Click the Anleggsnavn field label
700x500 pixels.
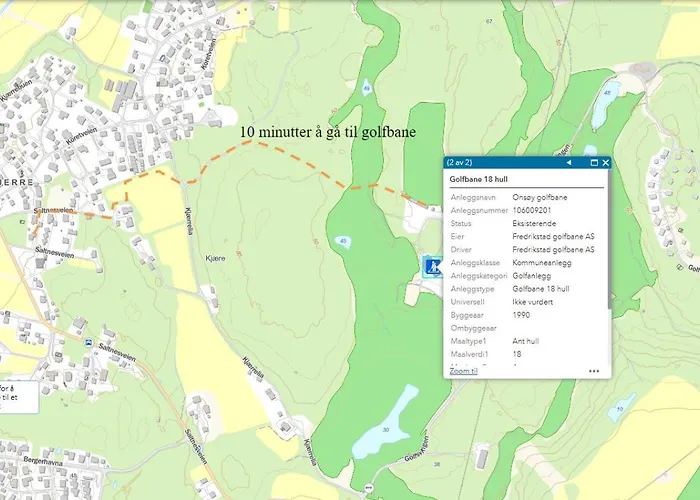click(x=471, y=197)
